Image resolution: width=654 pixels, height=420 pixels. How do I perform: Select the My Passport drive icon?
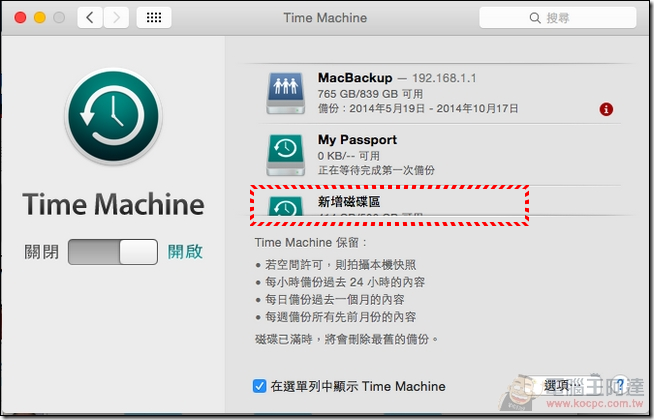pyautogui.click(x=286, y=155)
